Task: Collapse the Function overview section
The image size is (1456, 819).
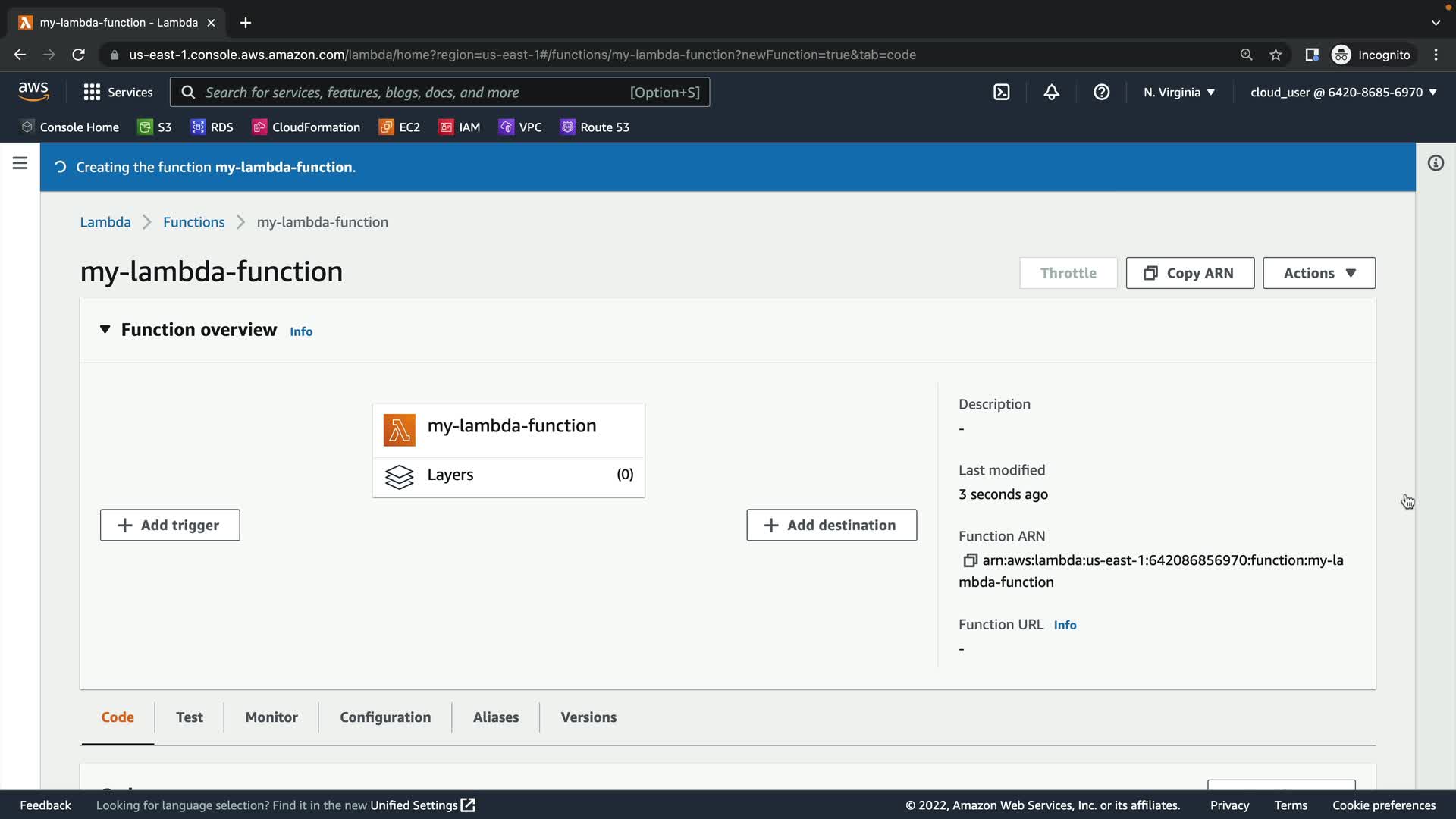Action: coord(105,329)
